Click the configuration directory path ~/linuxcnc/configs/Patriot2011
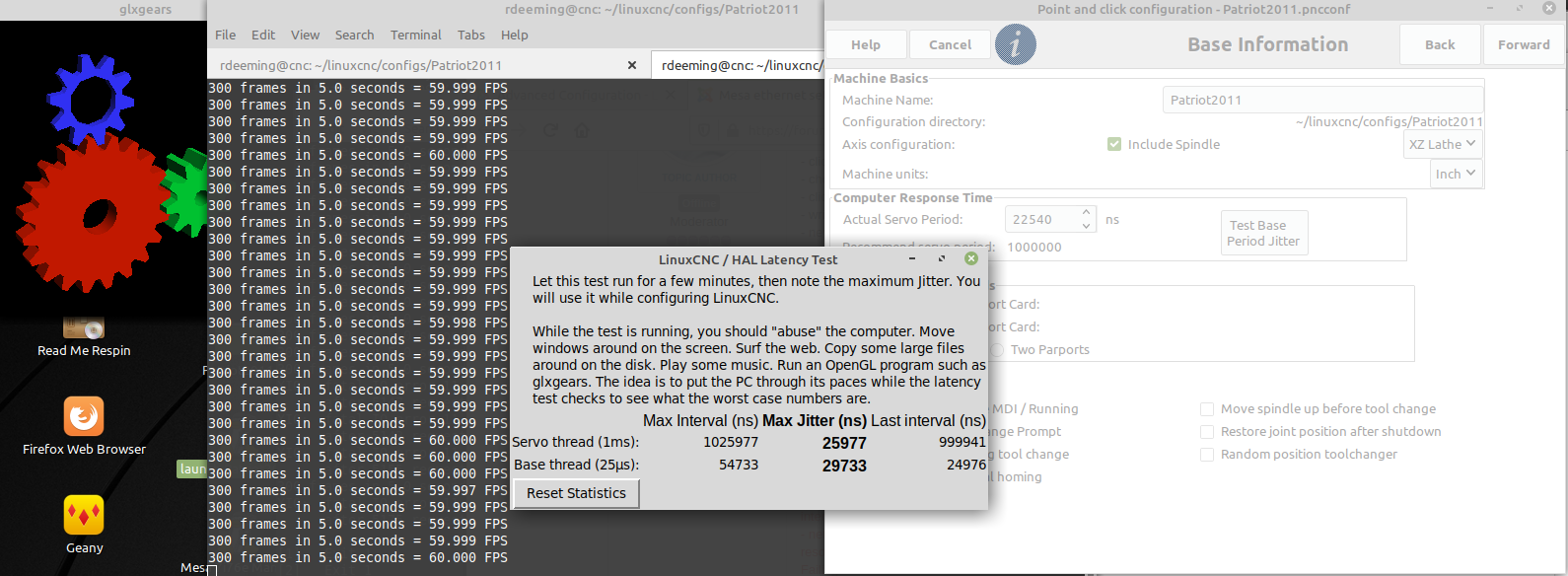 1390,121
